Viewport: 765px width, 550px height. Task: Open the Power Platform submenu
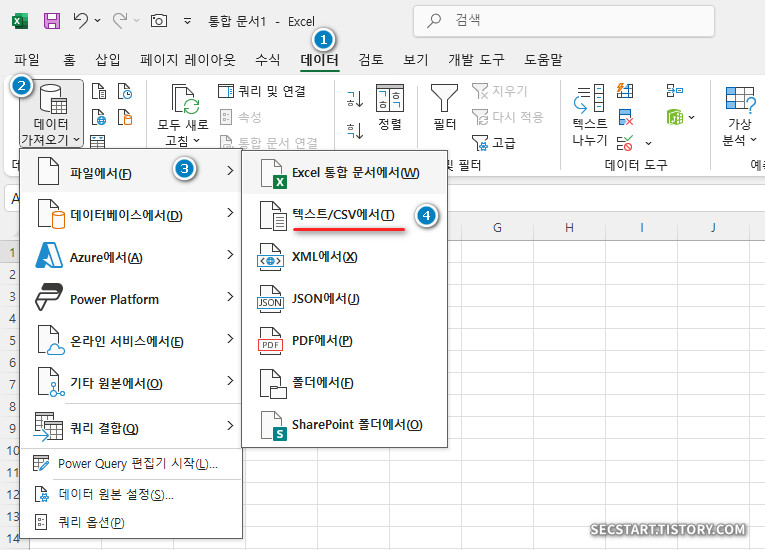point(131,298)
